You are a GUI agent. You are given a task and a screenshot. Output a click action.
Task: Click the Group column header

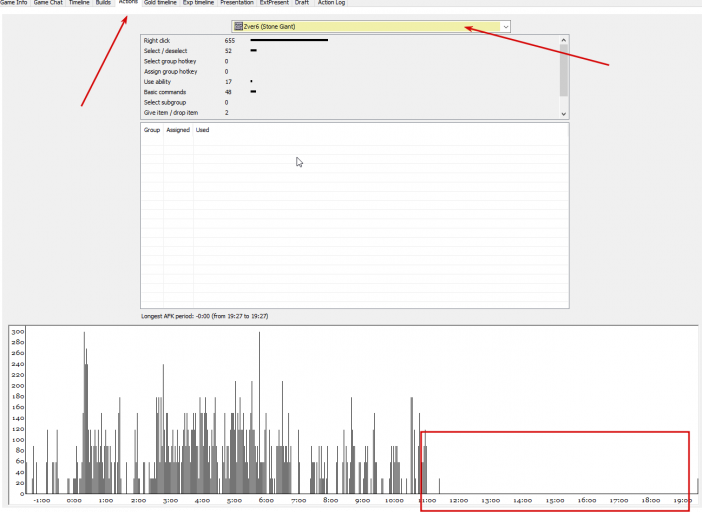(152, 130)
